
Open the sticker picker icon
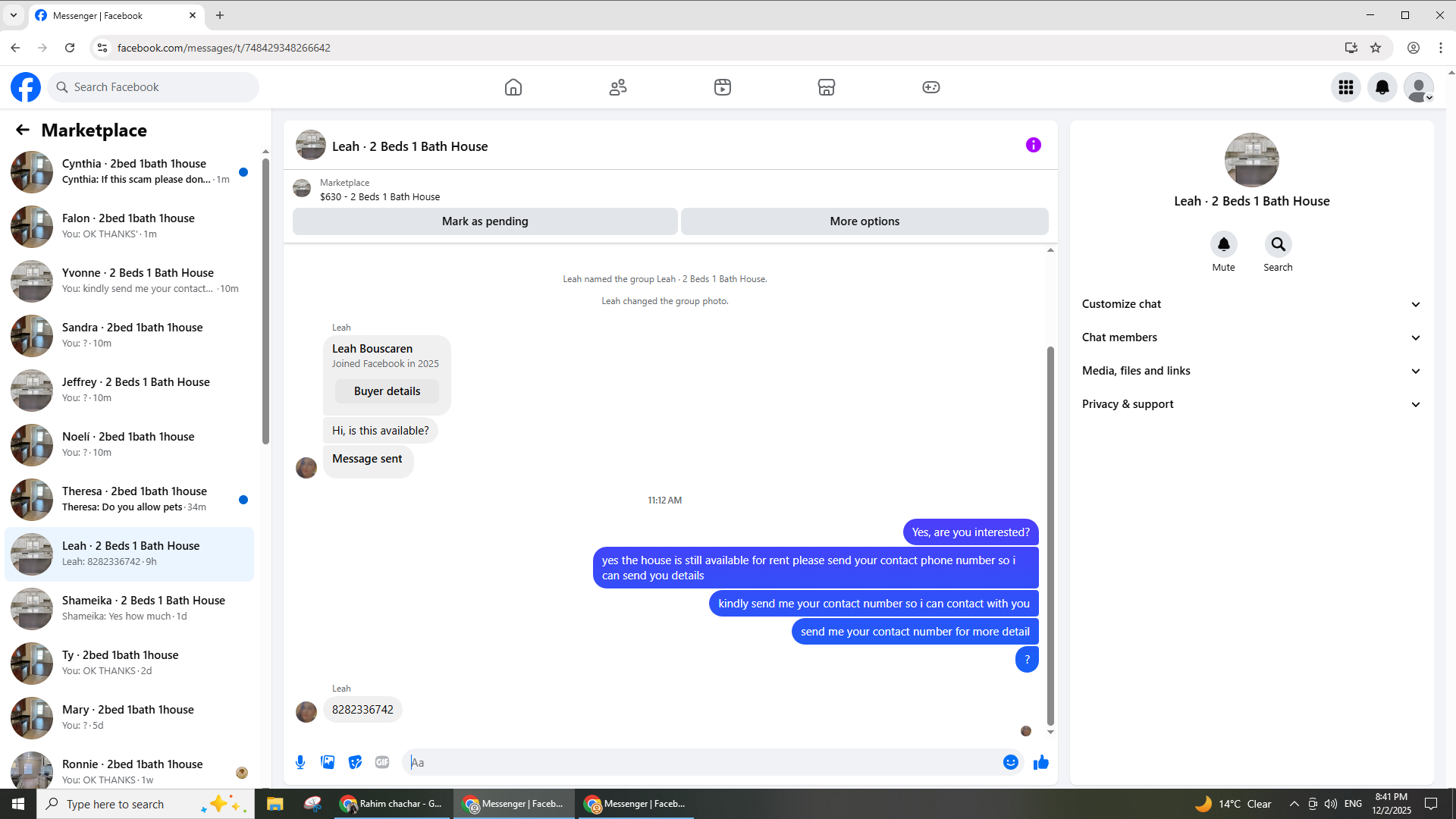[x=355, y=762]
